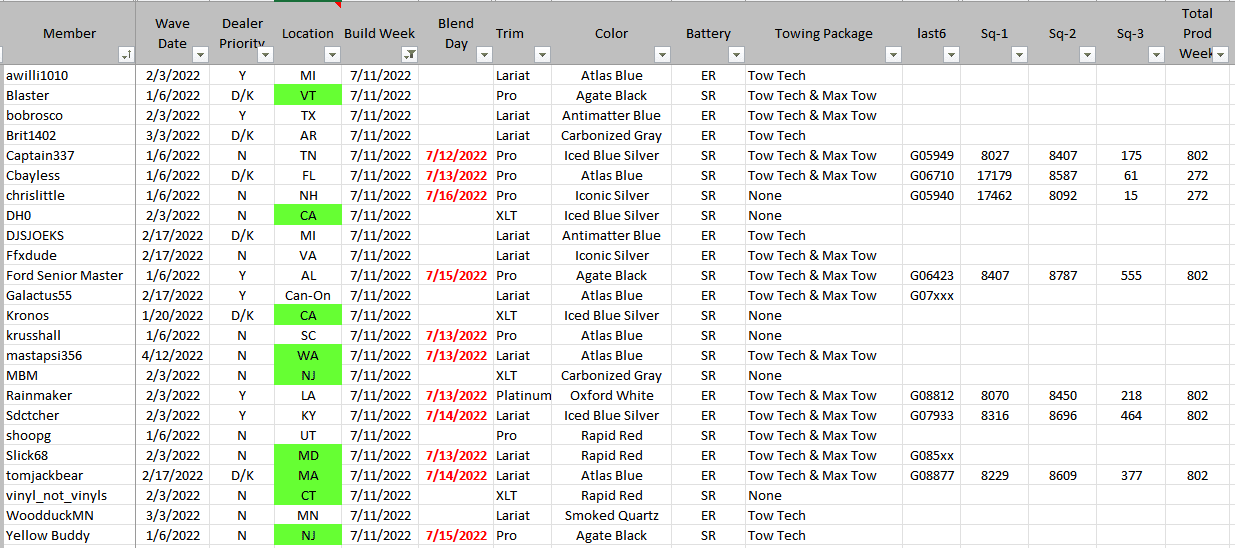This screenshot has width=1235, height=548.
Task: Expand the Dealer Priority filter dropdown
Action: 266,55
